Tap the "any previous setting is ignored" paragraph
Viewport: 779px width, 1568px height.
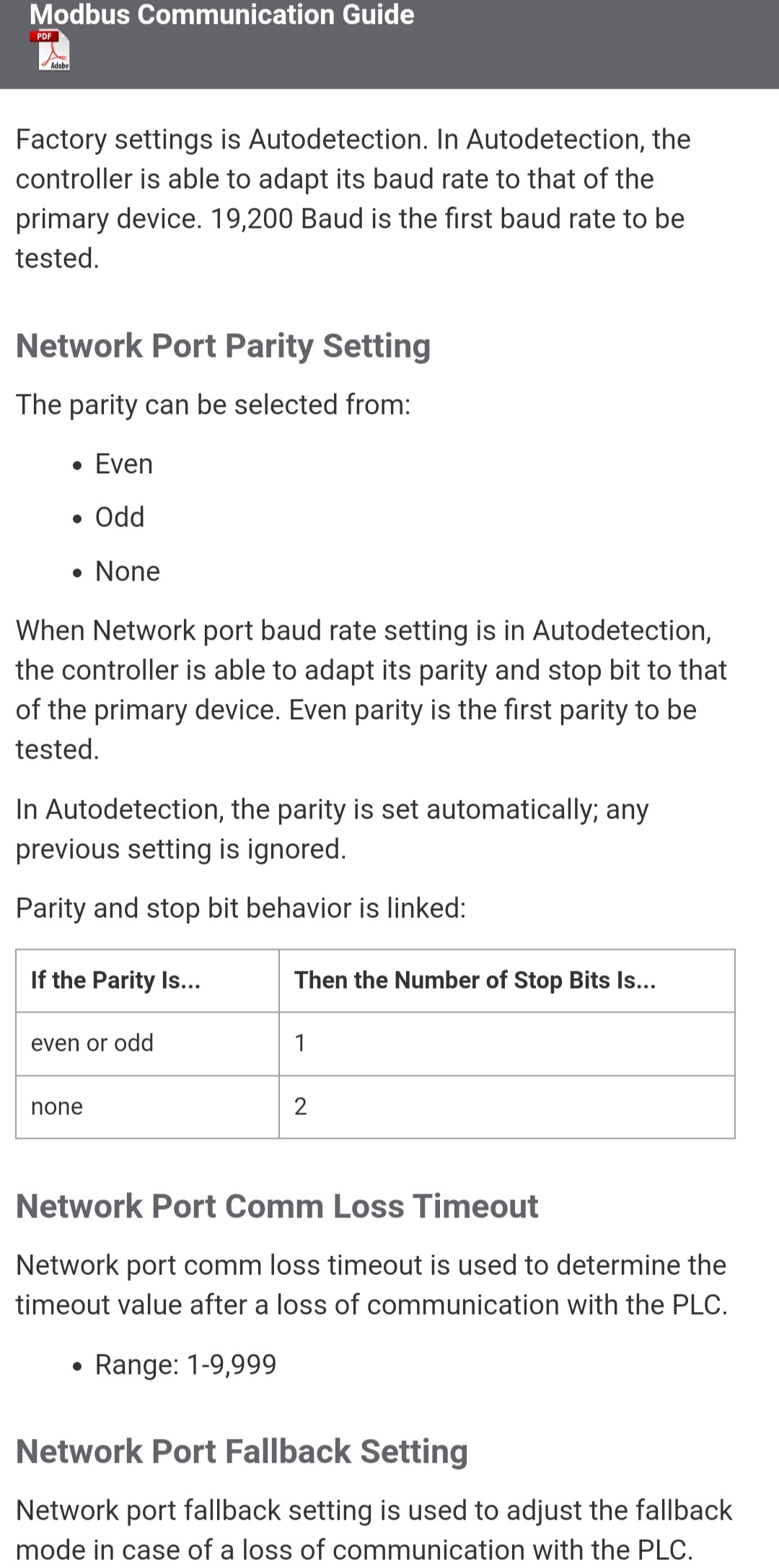point(332,829)
